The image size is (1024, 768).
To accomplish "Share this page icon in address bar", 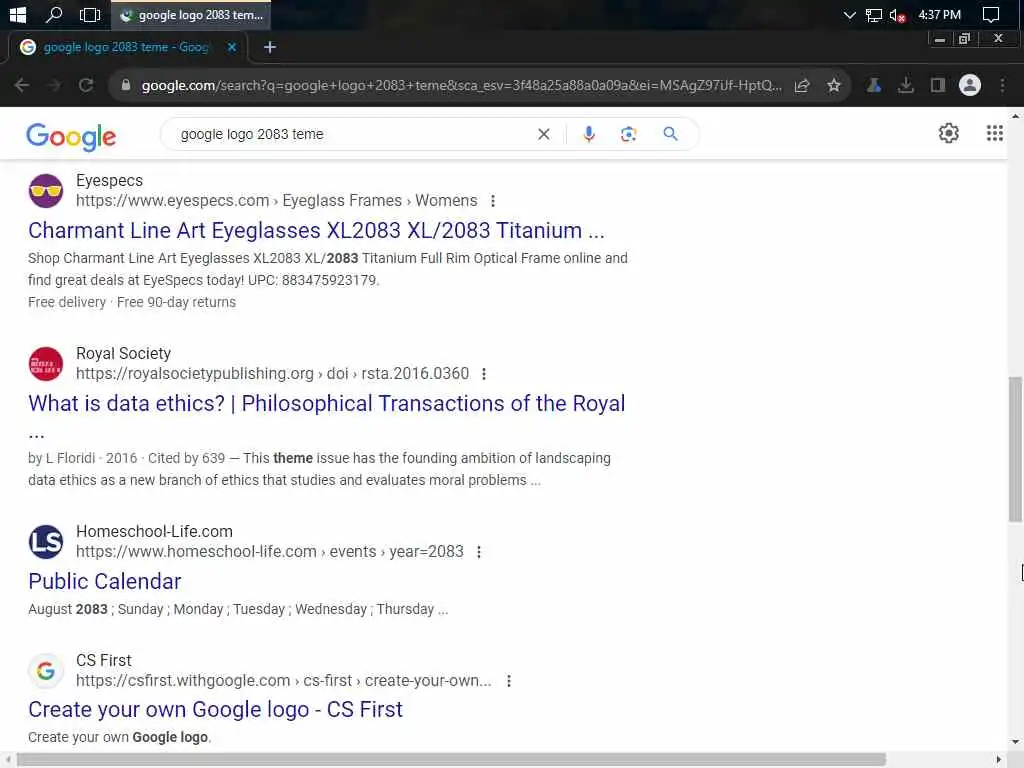I will [x=802, y=85].
